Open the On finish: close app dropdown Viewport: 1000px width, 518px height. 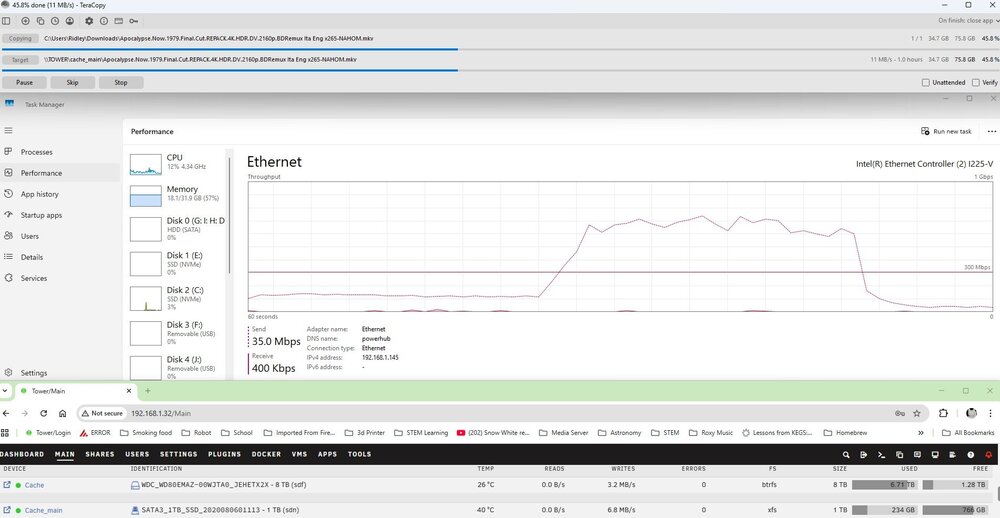point(969,21)
